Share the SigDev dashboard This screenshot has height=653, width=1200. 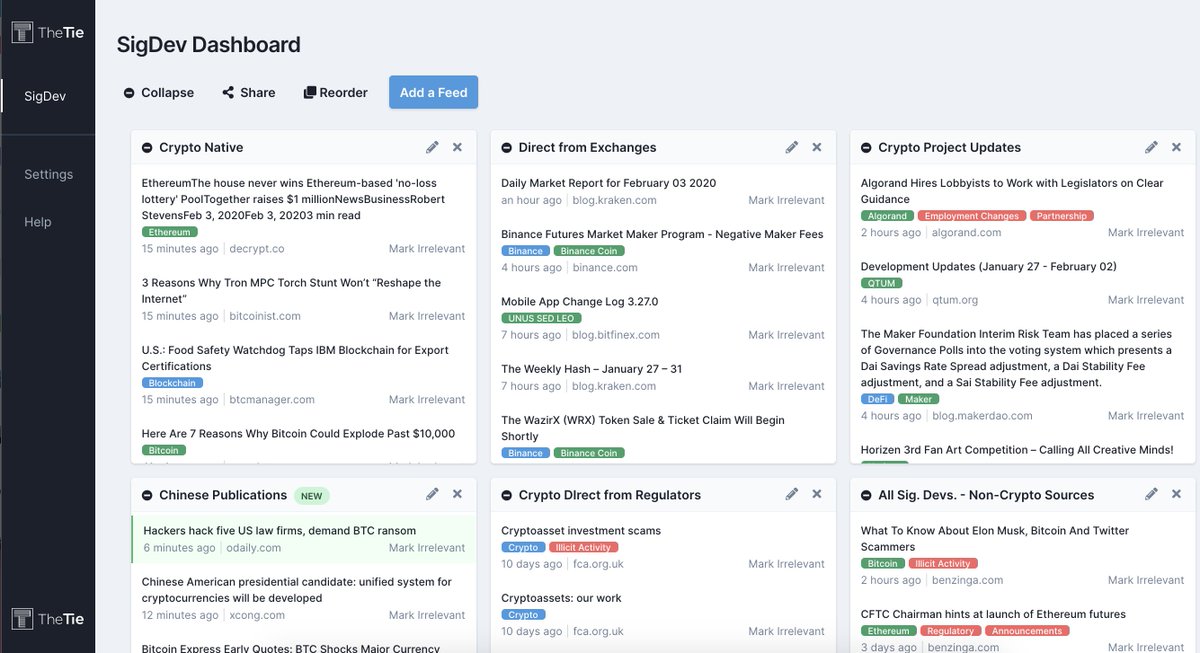pyautogui.click(x=248, y=92)
